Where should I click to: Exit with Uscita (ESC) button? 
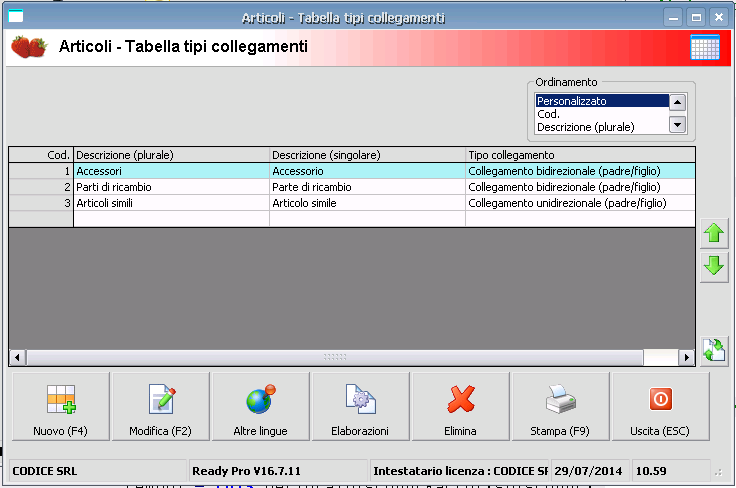coord(660,407)
